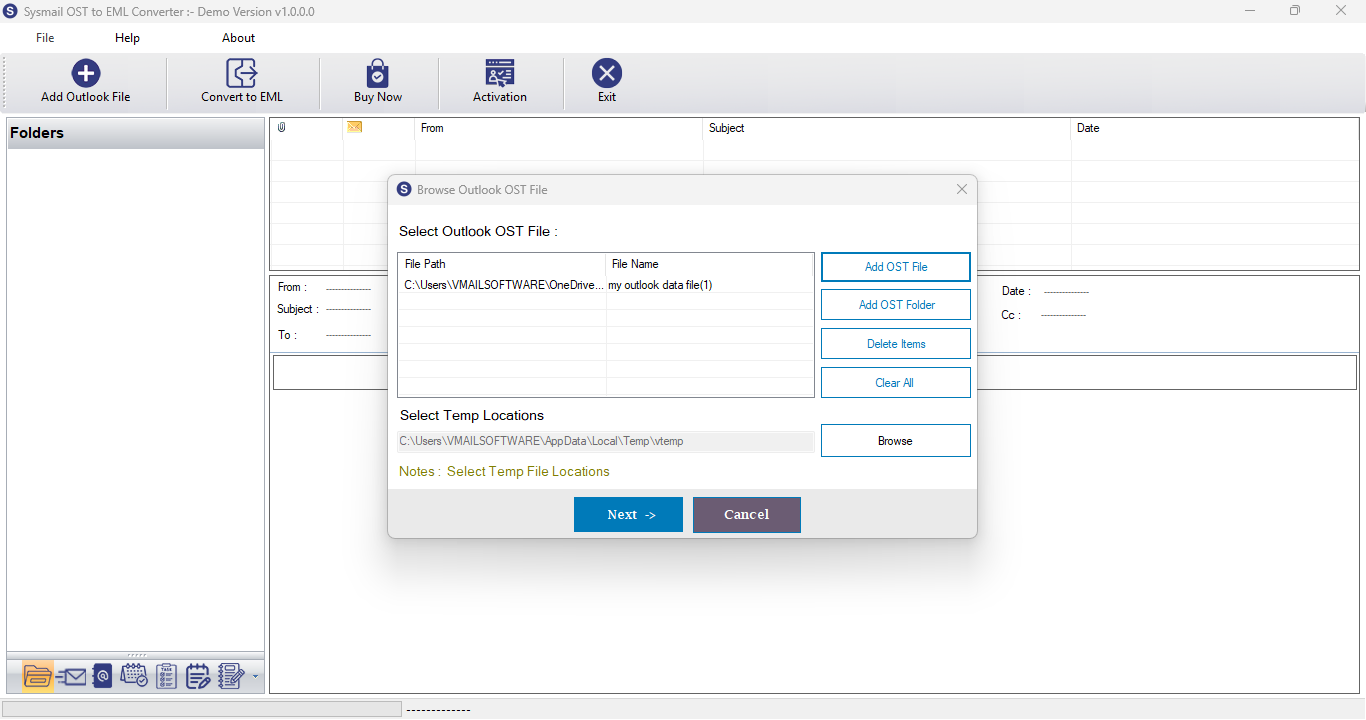
Task: Open the Help menu
Action: click(127, 38)
